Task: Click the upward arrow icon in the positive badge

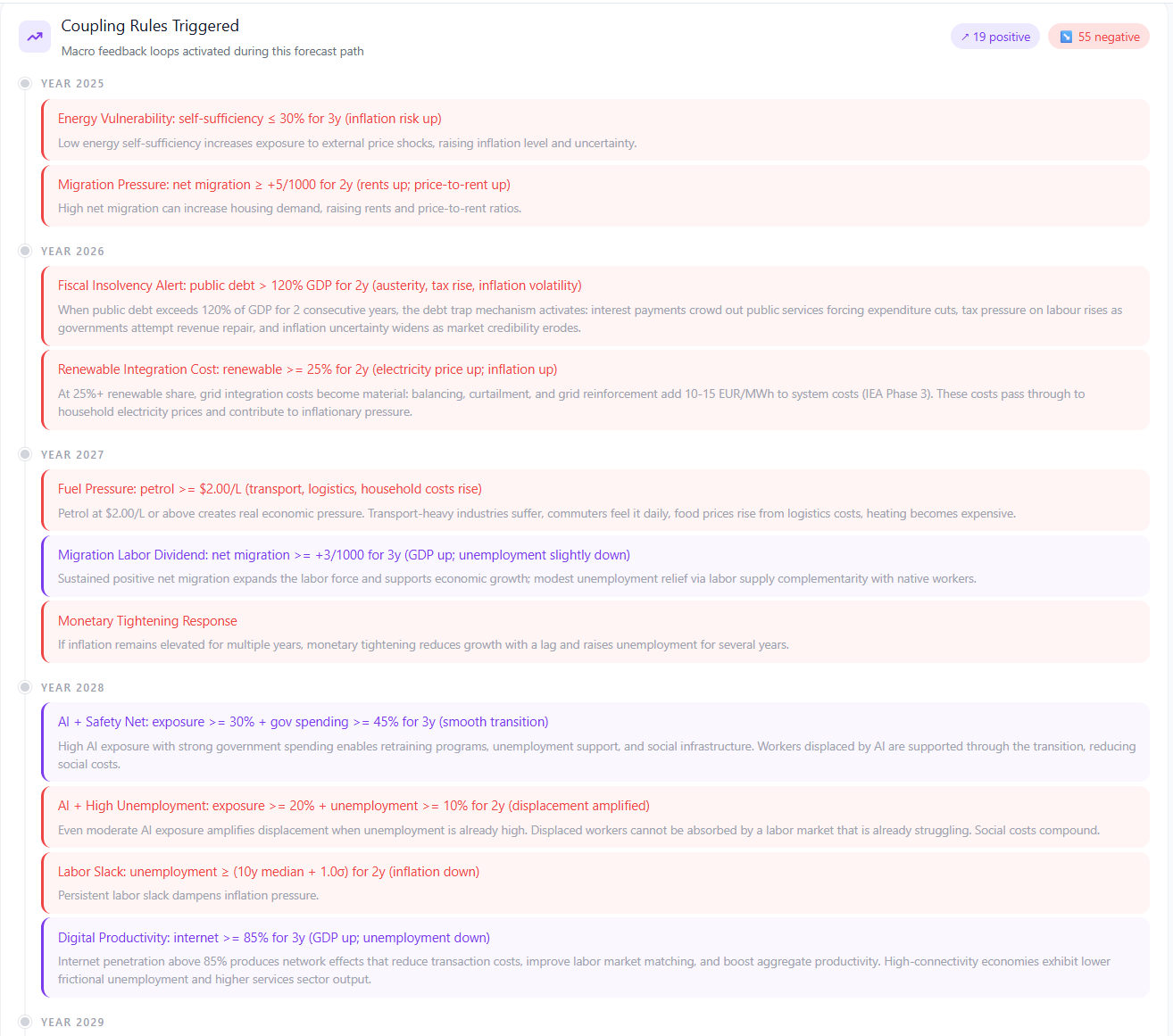Action: point(965,36)
